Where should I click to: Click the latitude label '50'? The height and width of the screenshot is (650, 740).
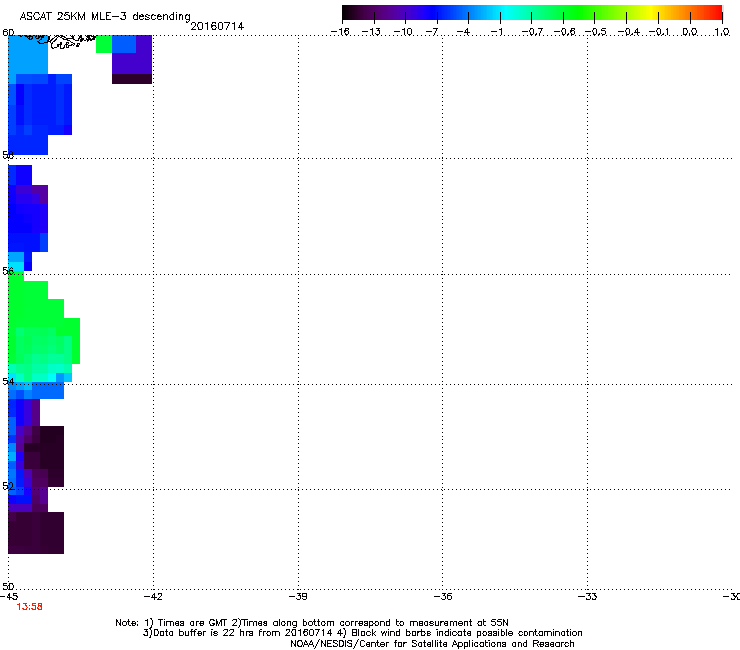[8, 586]
